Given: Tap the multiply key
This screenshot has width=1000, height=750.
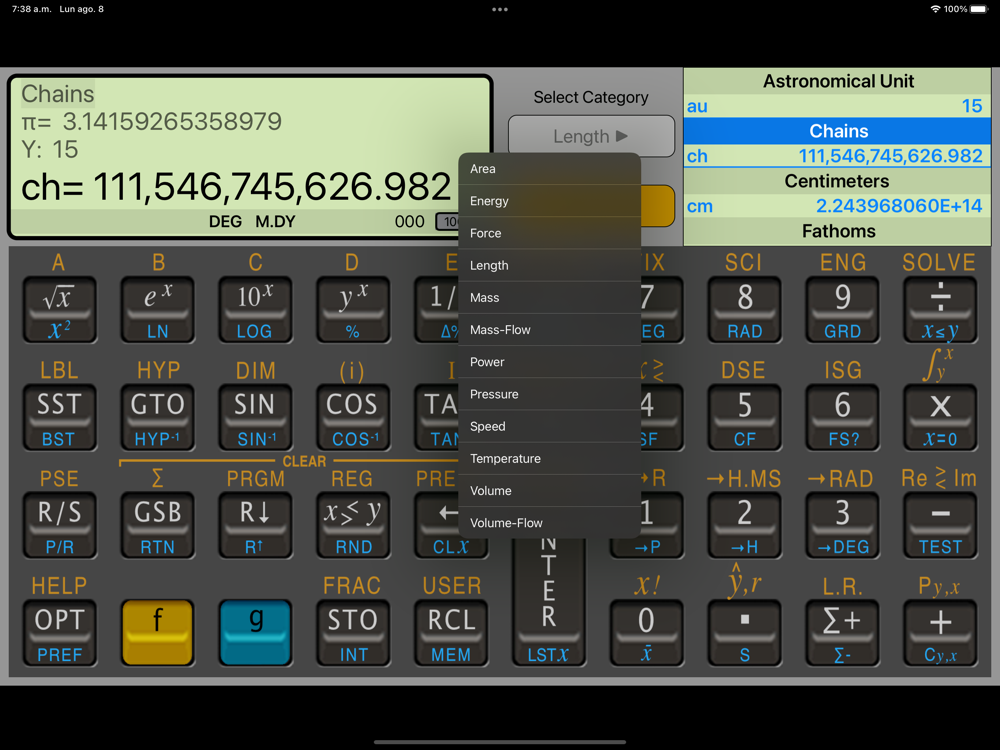Looking at the screenshot, I should 940,418.
